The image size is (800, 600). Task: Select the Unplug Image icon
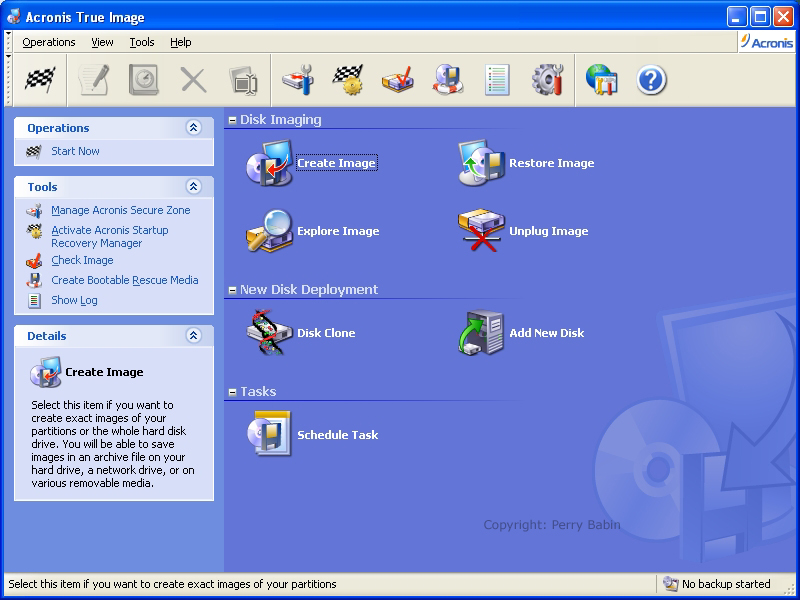(482, 231)
